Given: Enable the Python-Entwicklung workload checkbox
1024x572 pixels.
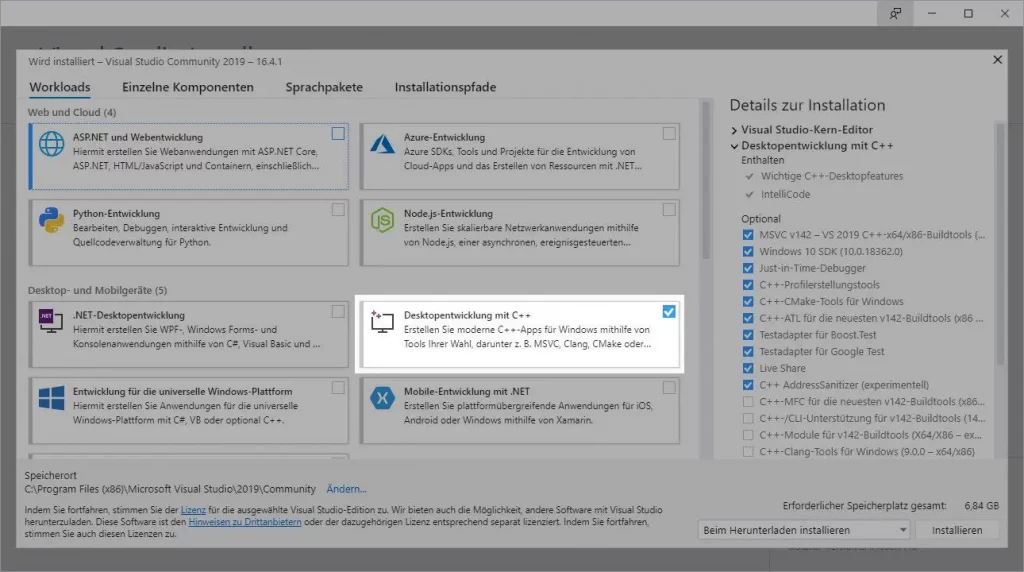Looking at the screenshot, I should tap(338, 209).
